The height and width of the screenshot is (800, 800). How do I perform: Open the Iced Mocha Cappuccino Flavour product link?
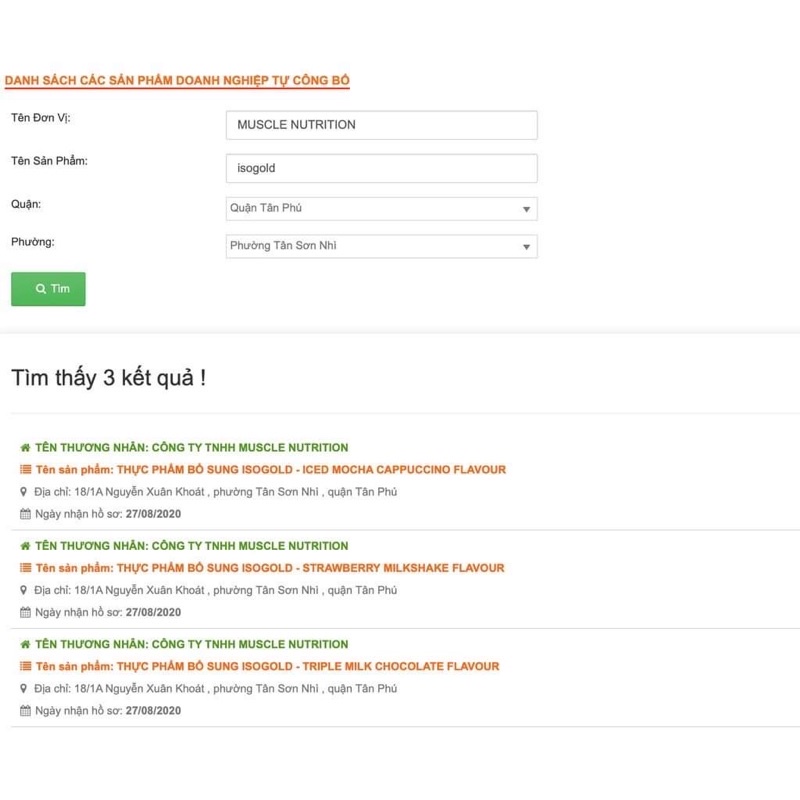[311, 470]
